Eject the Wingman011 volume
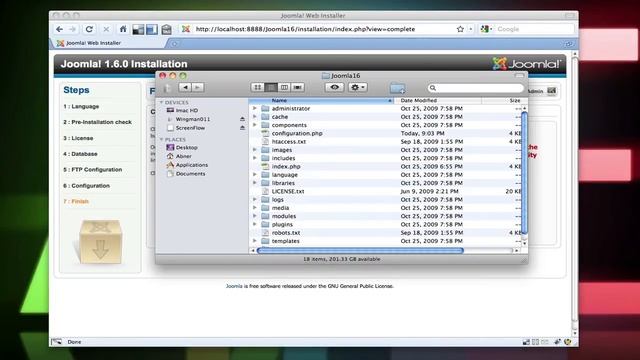 [x=242, y=119]
